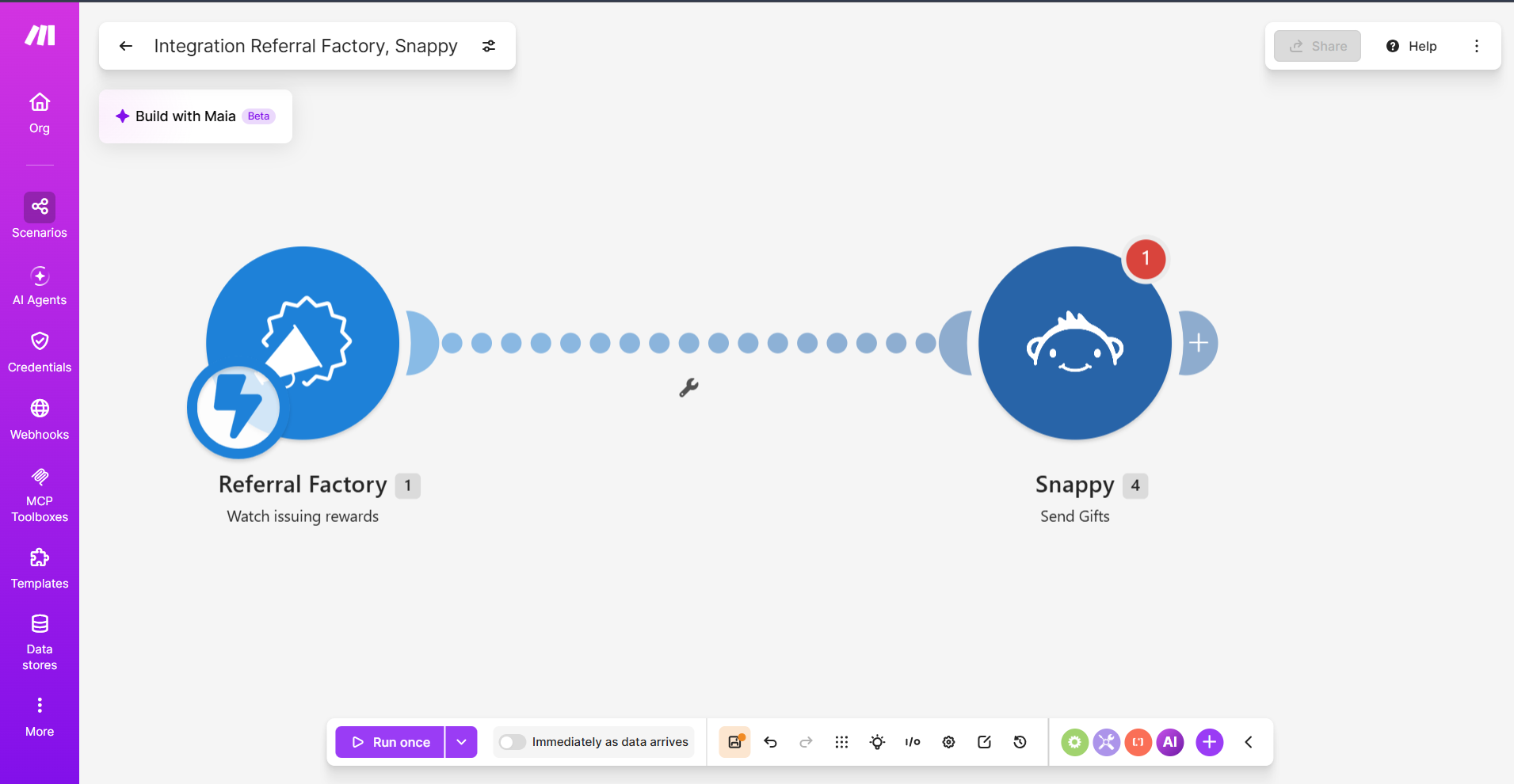The image size is (1514, 784).
Task: Add favorite with the purple plus button
Action: pos(1209,742)
